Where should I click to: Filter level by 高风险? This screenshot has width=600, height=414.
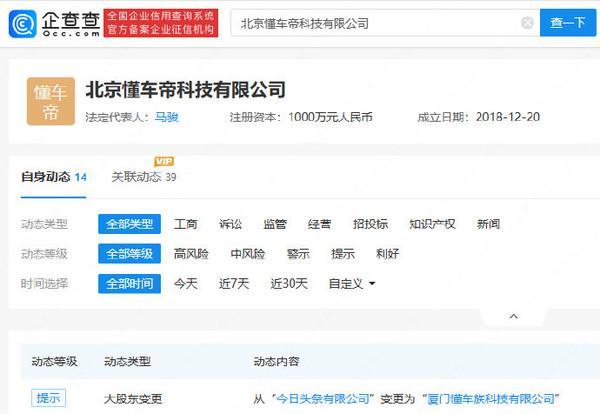191,254
